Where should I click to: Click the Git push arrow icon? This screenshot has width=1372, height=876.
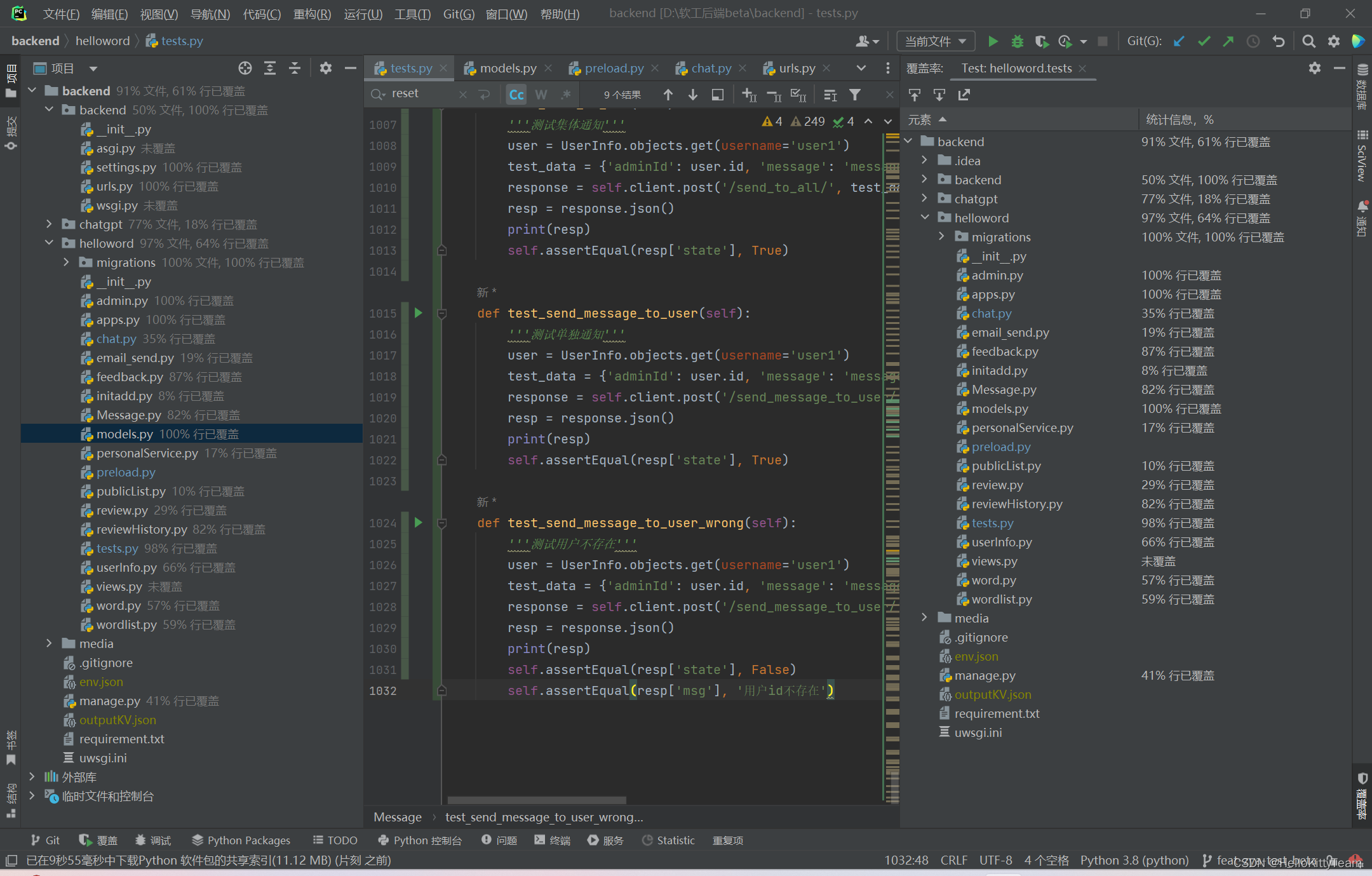click(1228, 41)
